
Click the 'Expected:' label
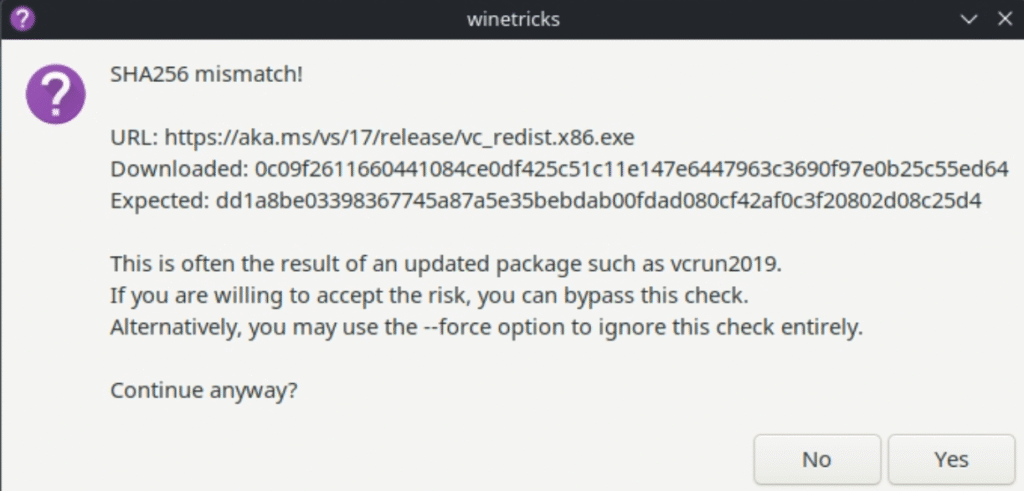tap(160, 201)
